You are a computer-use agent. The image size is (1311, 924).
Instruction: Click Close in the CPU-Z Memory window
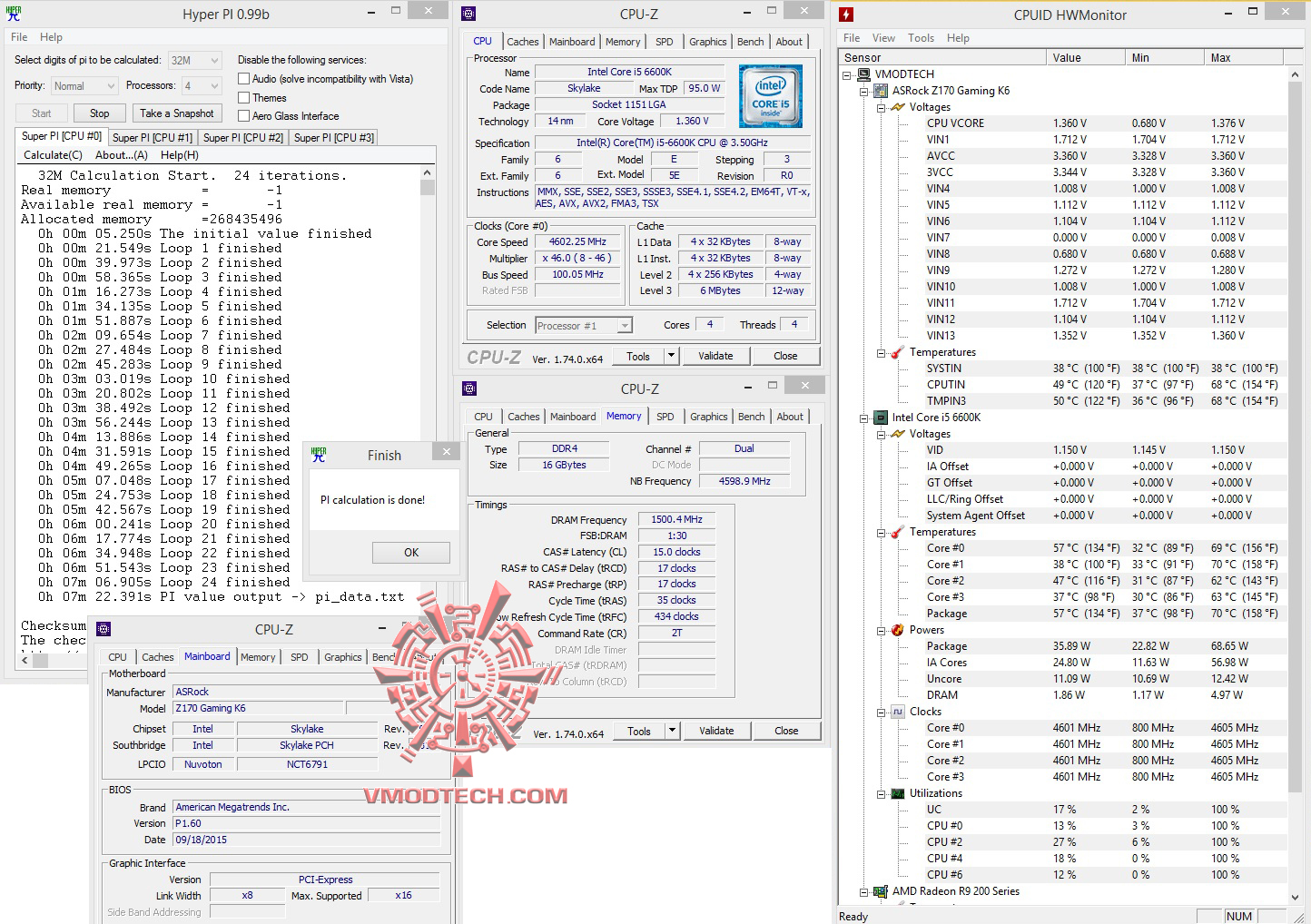pyautogui.click(x=787, y=731)
